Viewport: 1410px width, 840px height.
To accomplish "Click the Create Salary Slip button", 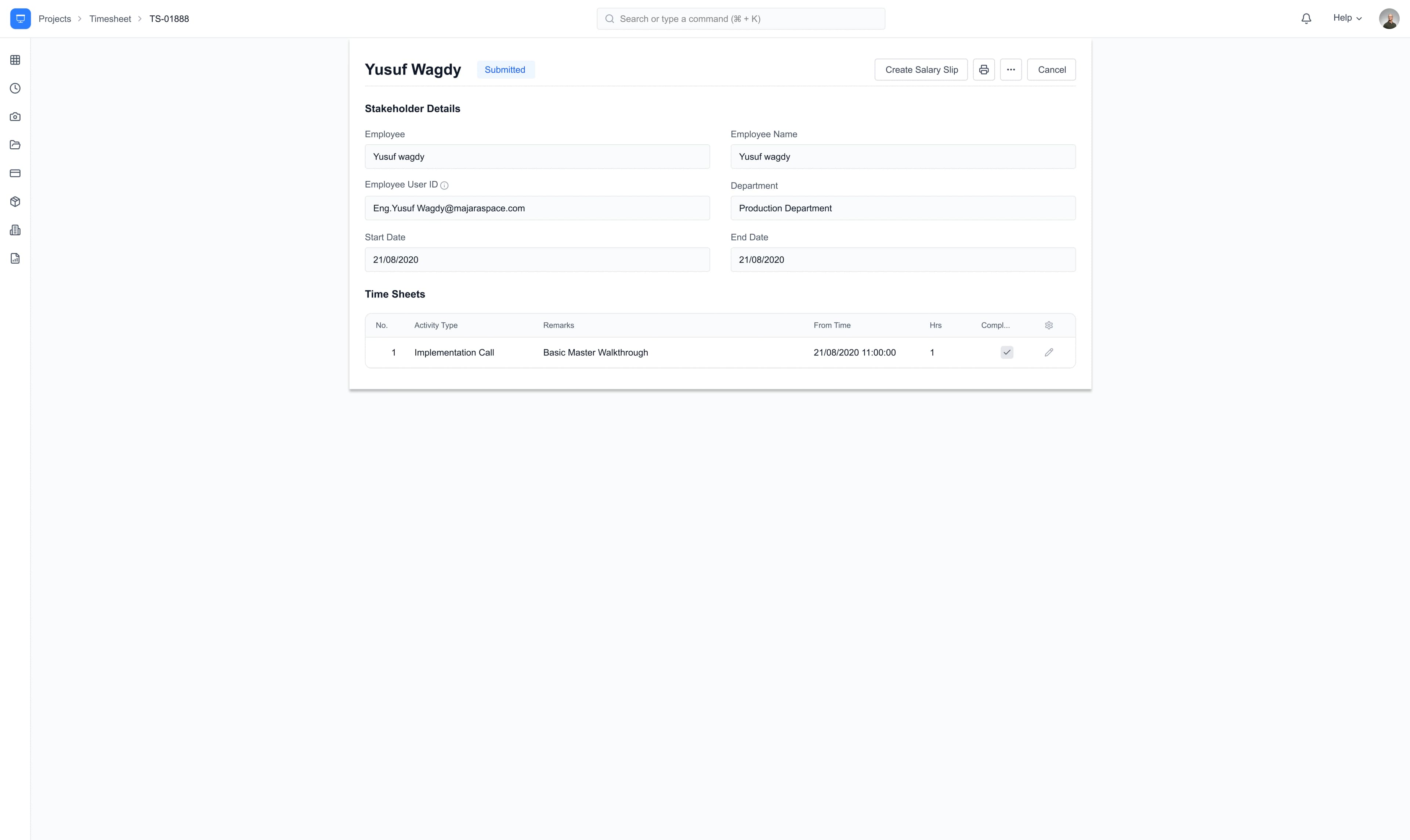I will coord(921,69).
